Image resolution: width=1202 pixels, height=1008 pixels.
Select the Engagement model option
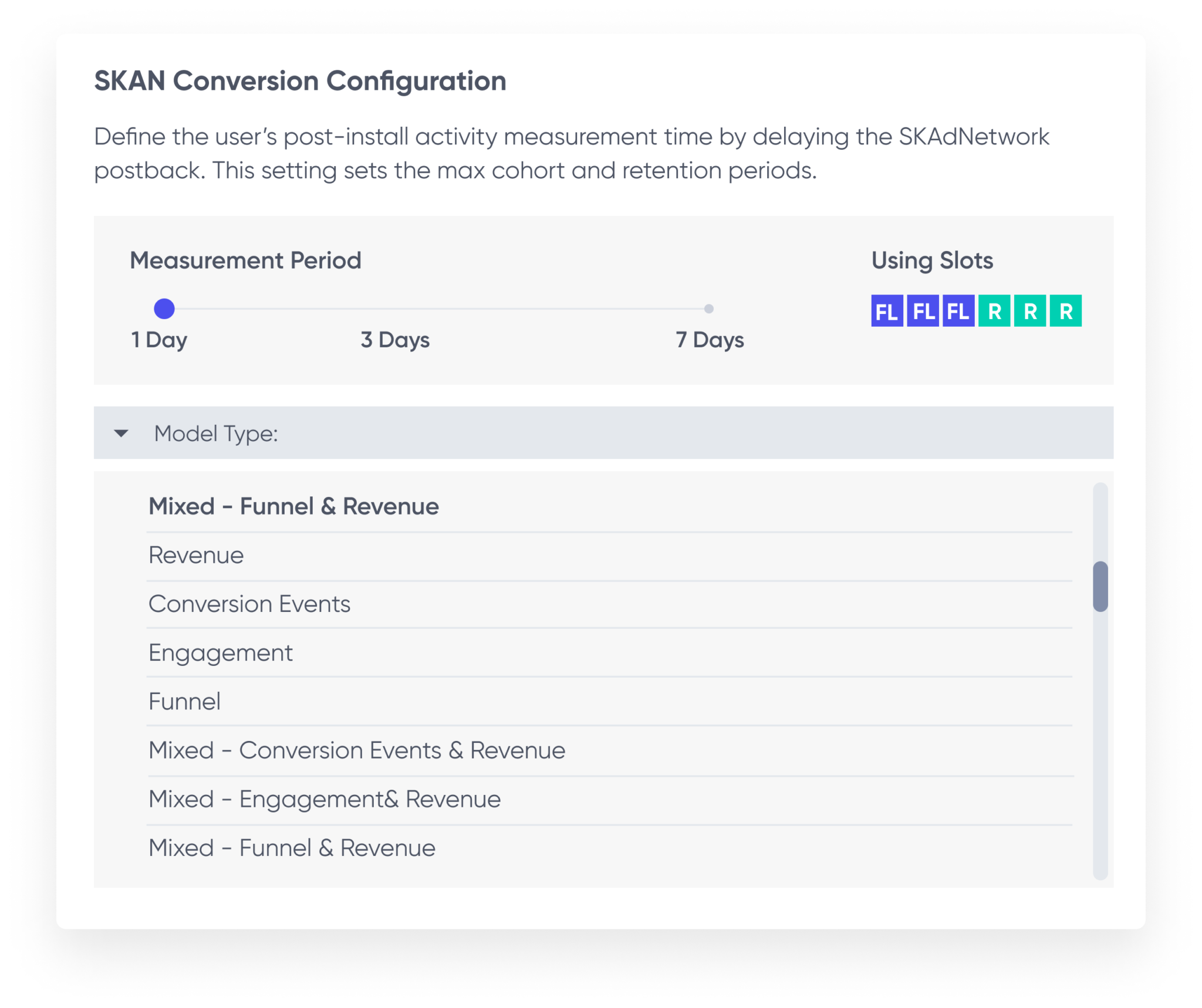pos(221,652)
